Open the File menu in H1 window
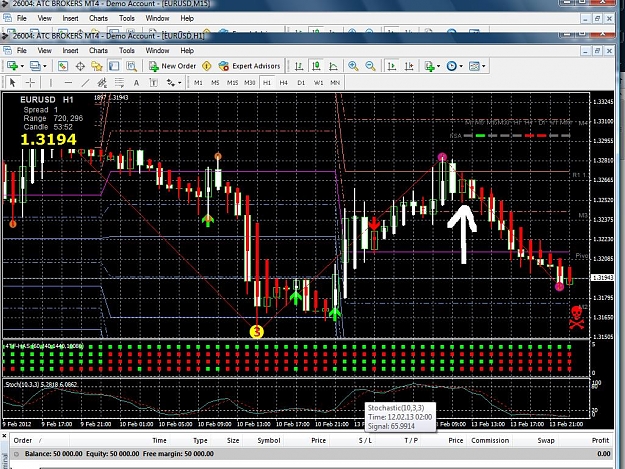Screen dimensions: 625x469 pyautogui.click(x=22, y=51)
